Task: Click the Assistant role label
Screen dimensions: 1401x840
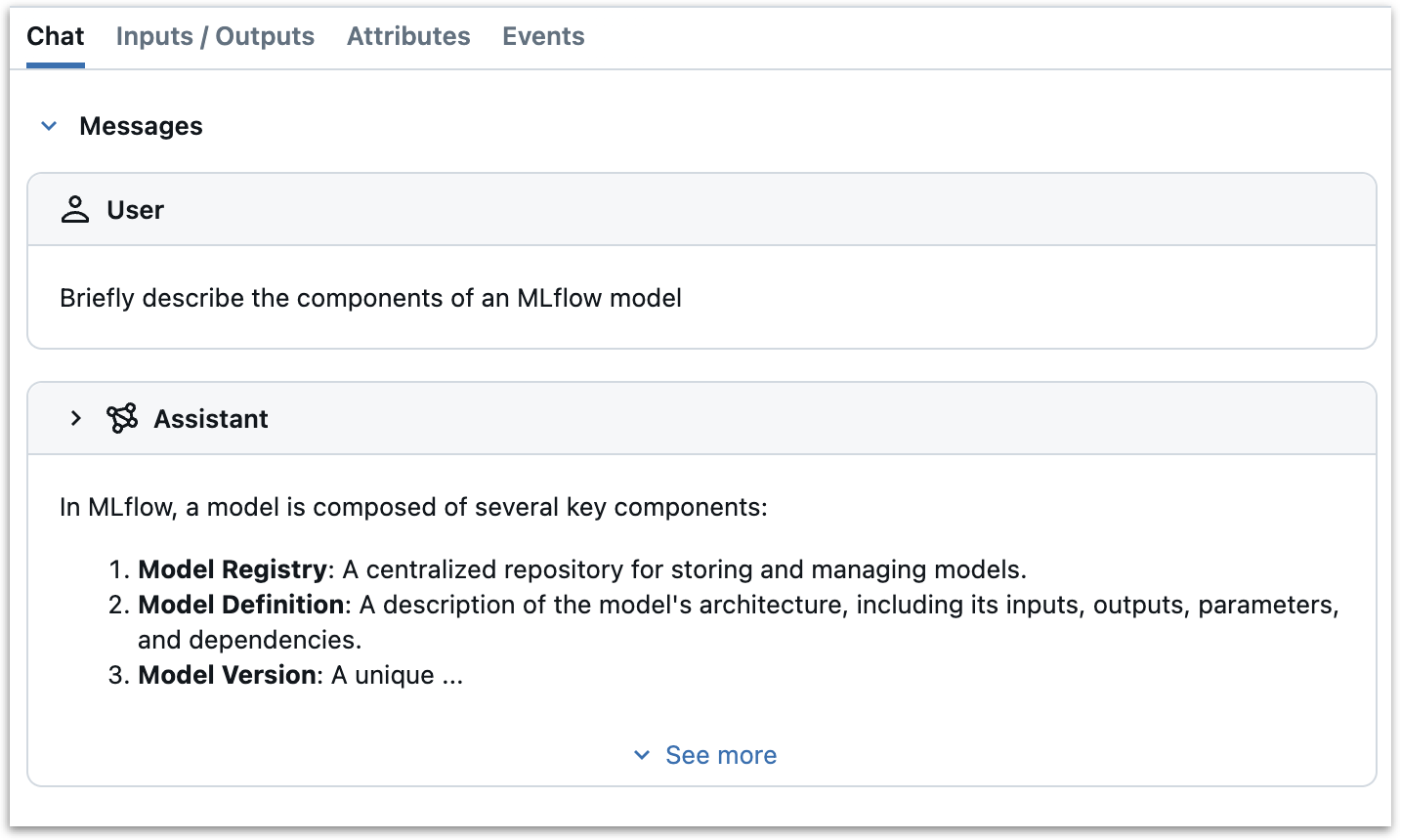Action: point(211,419)
